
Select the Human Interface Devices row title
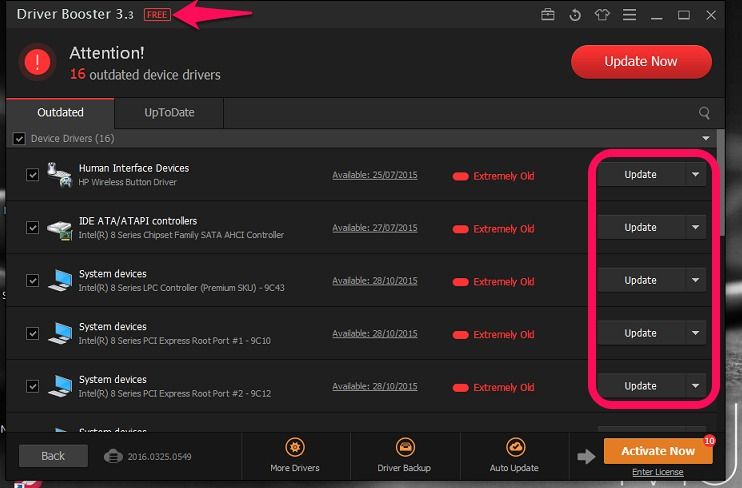[134, 168]
